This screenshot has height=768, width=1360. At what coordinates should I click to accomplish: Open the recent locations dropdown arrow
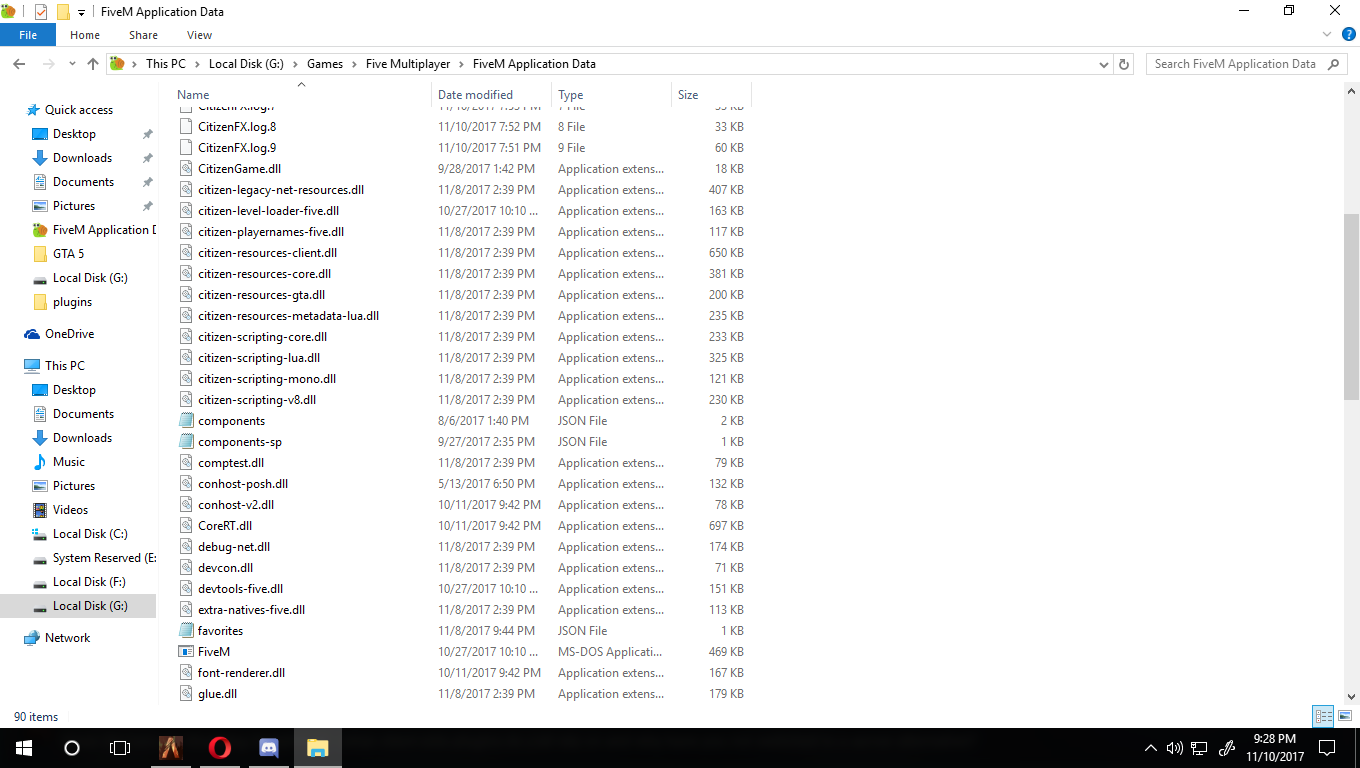pos(72,64)
